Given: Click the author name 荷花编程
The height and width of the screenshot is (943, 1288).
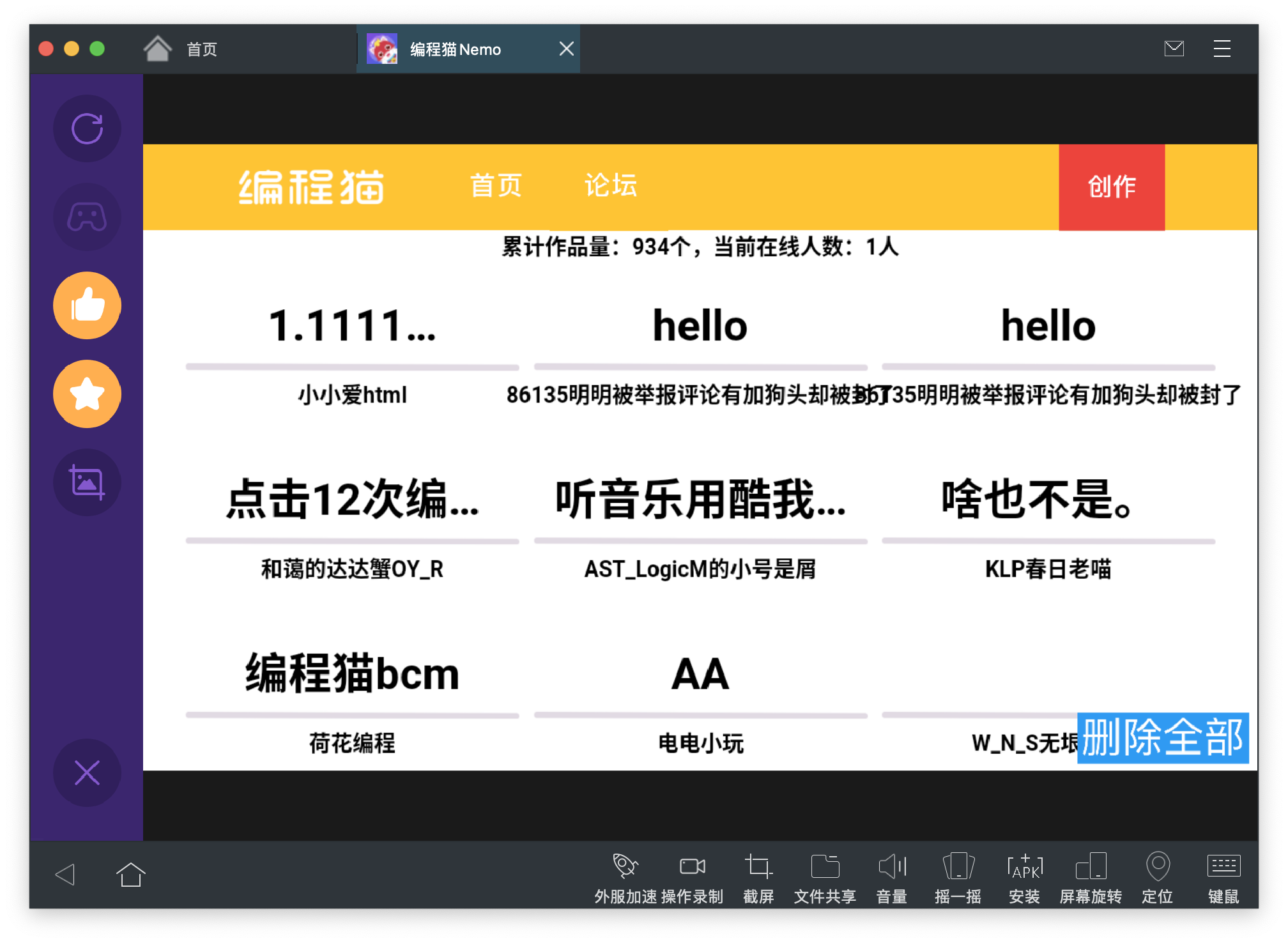Looking at the screenshot, I should click(x=353, y=743).
